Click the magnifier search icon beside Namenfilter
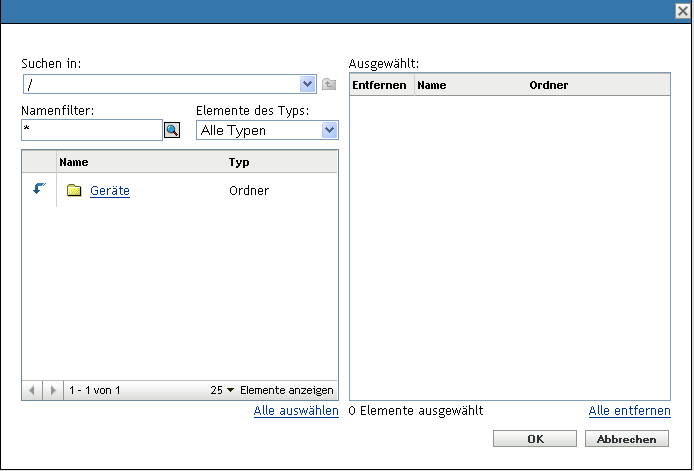The image size is (694, 471). (172, 130)
